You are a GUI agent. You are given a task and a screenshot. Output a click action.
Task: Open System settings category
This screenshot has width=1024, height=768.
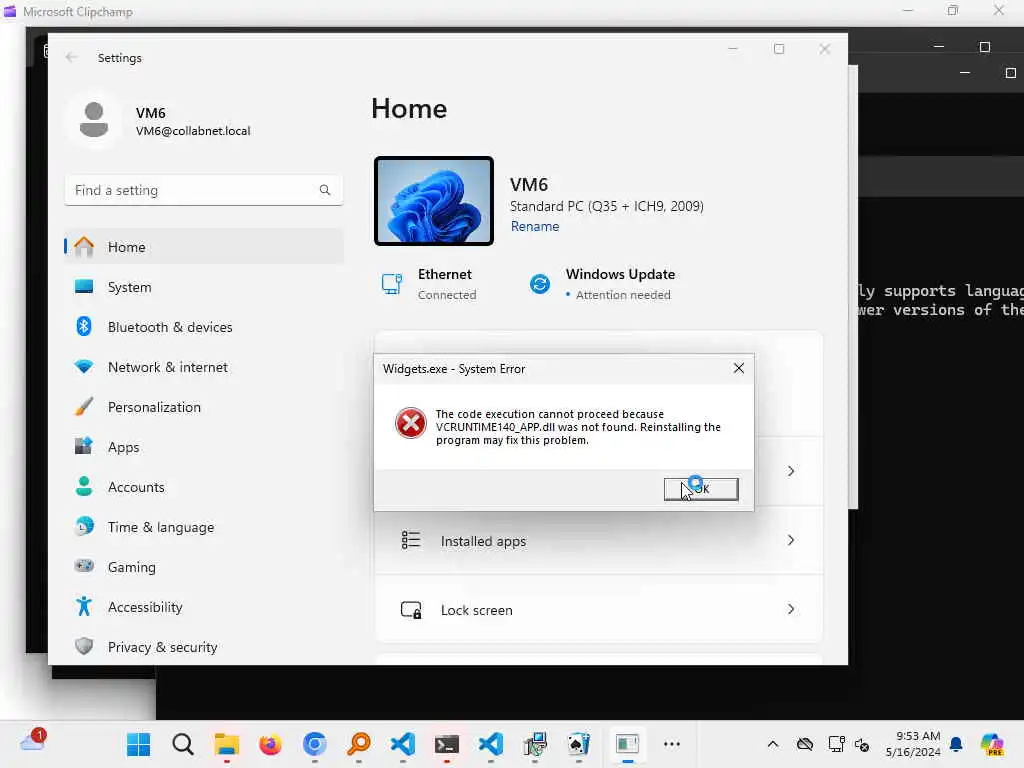click(x=204, y=287)
